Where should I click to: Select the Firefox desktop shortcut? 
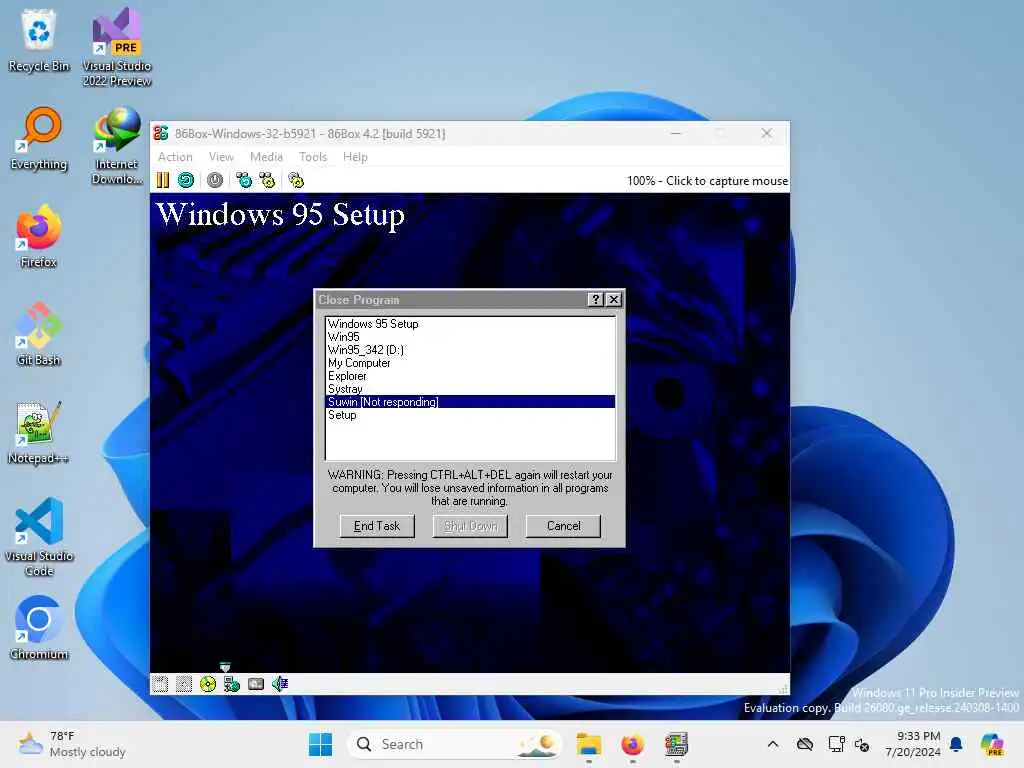point(39,236)
